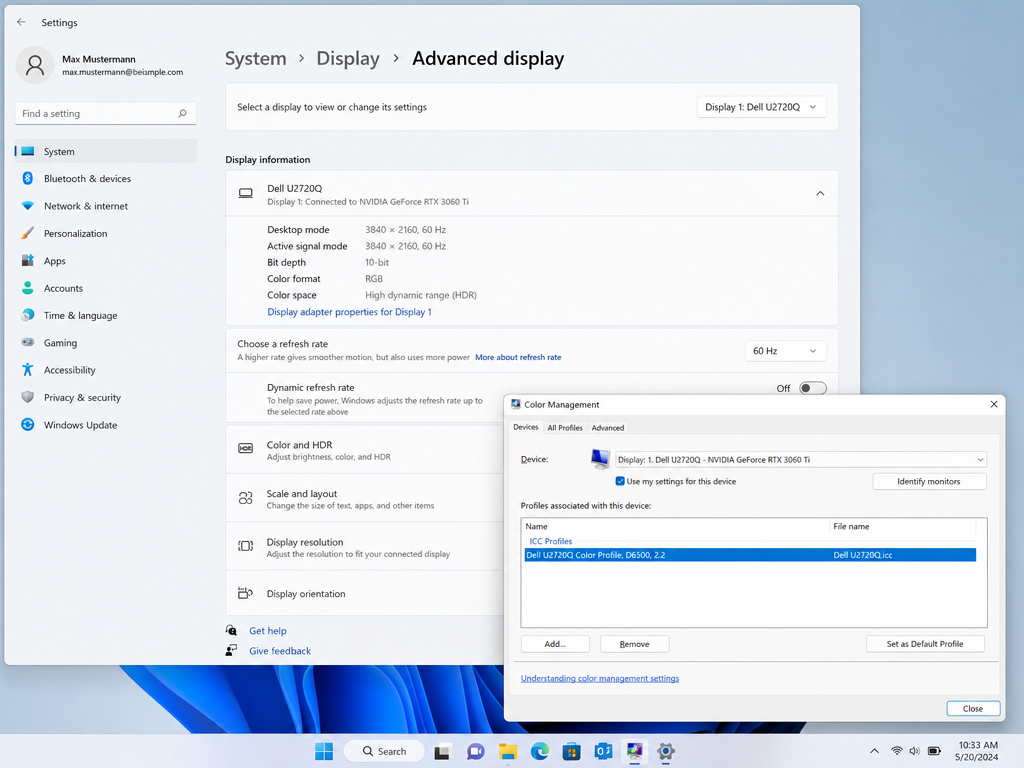Open Accessibility settings
Image resolution: width=1024 pixels, height=768 pixels.
[x=106, y=370]
